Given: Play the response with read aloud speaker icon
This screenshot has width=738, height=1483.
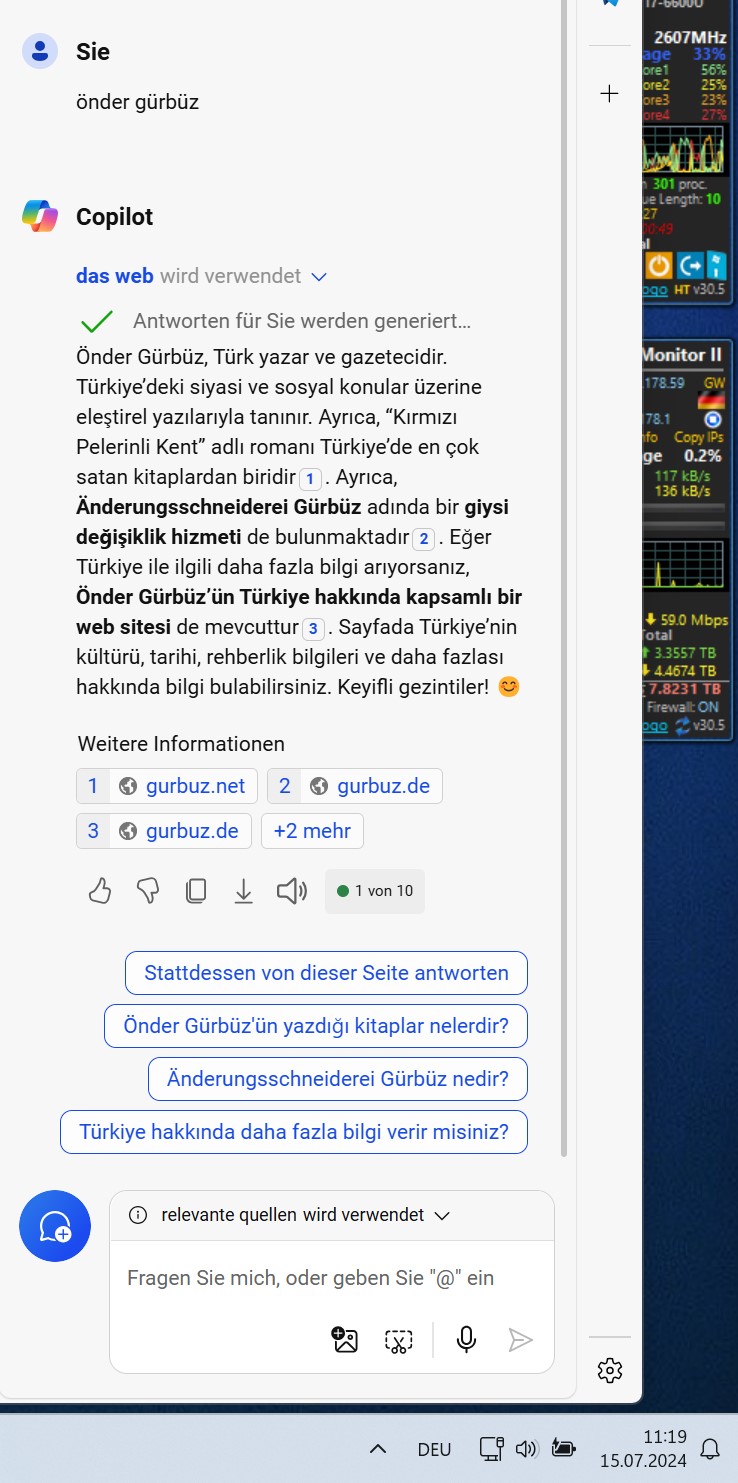Looking at the screenshot, I should pos(292,891).
